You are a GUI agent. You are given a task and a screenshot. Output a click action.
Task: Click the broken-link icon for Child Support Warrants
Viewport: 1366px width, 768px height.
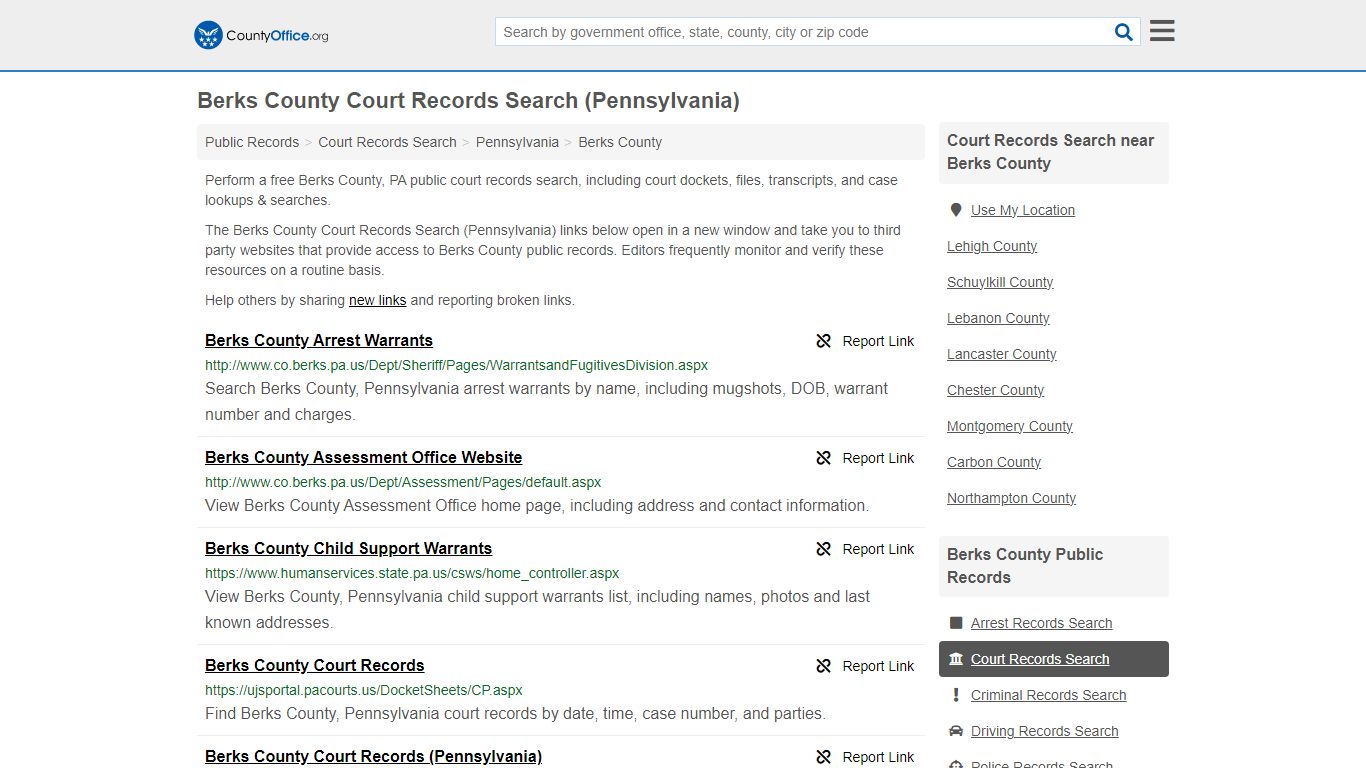824,549
